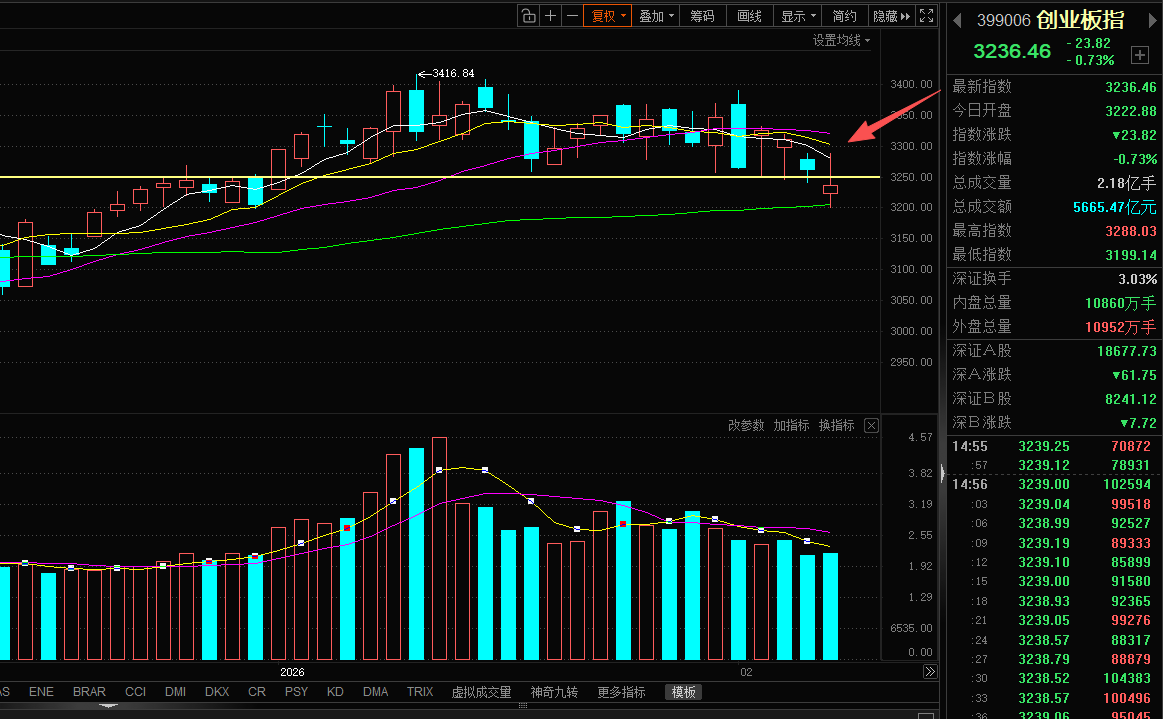
Task: Enter fullscreen with the expand-arrows icon
Action: click(926, 16)
